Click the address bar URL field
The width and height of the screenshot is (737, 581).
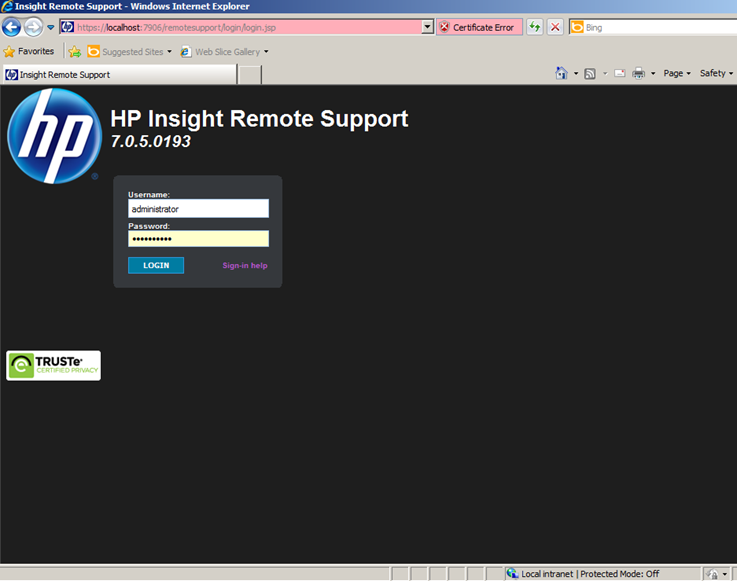pyautogui.click(x=248, y=27)
